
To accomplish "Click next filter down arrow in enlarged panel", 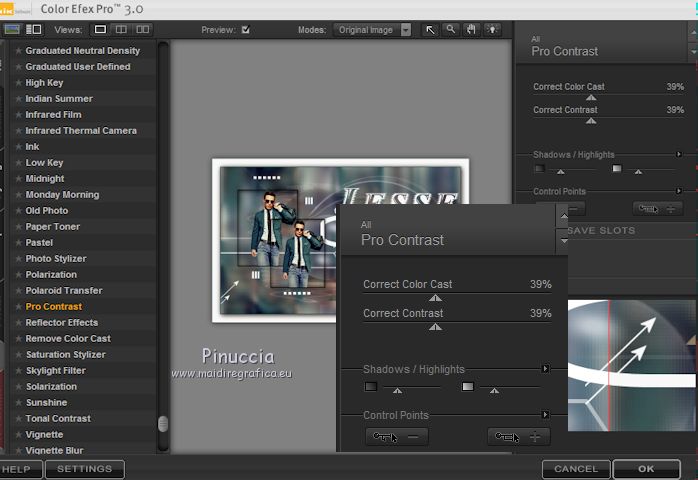I will tap(564, 241).
